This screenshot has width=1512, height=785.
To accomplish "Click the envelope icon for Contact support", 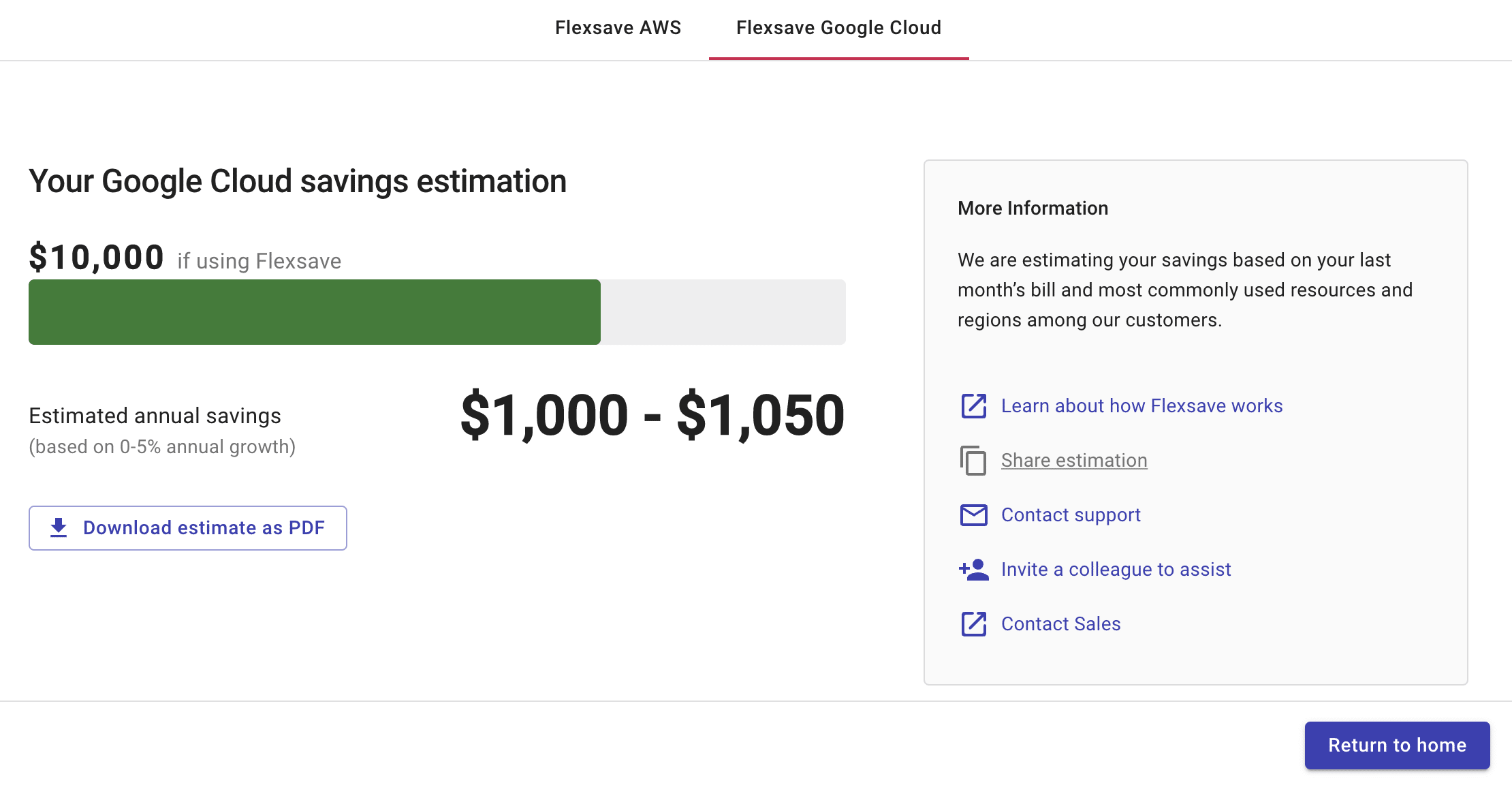I will [x=973, y=515].
